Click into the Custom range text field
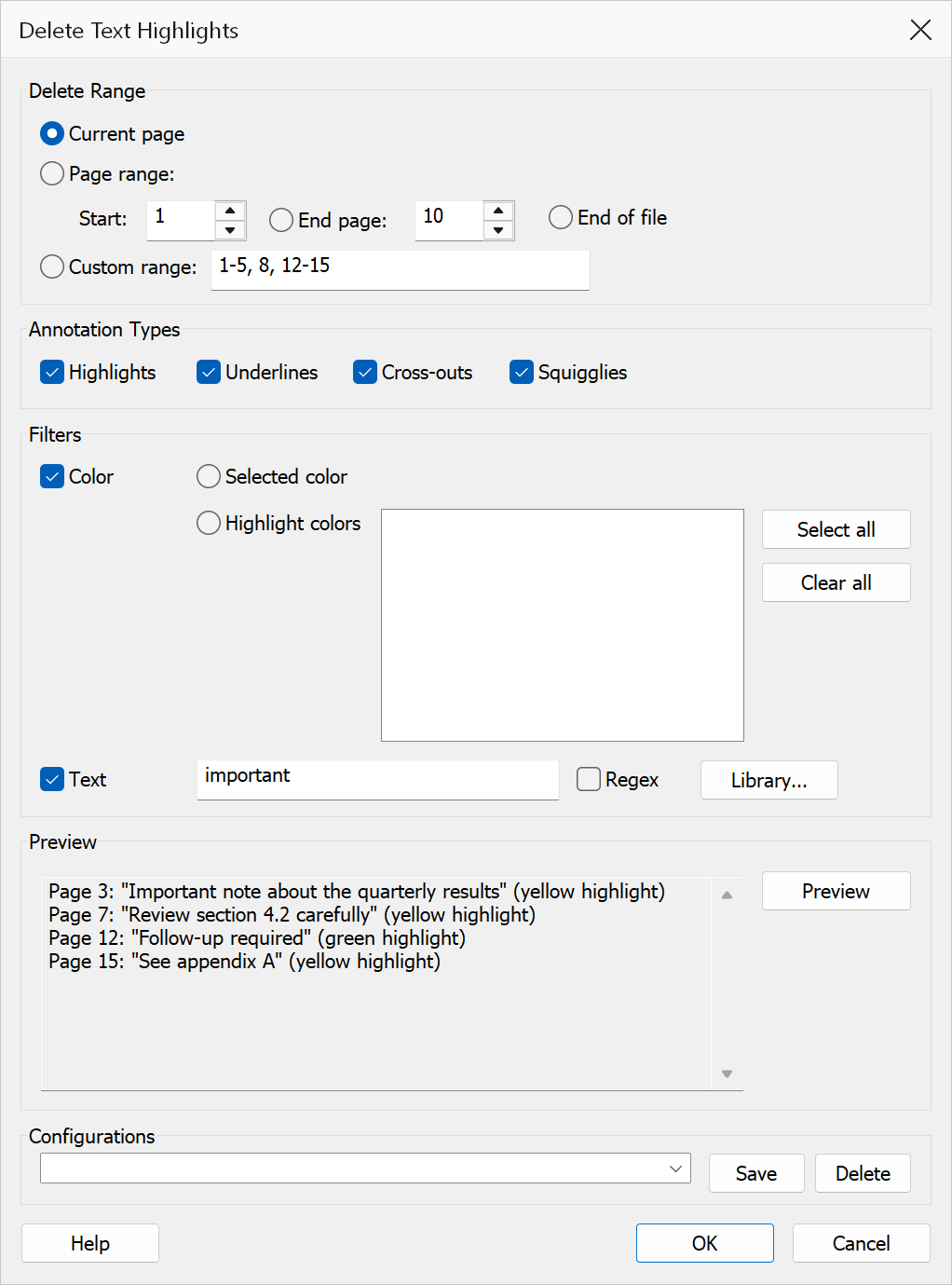 (x=401, y=270)
